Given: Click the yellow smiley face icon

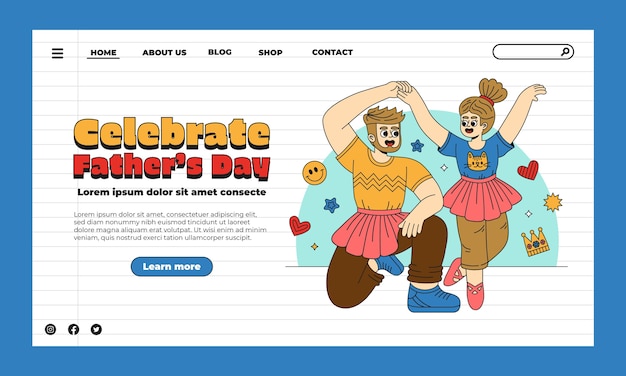Looking at the screenshot, I should 315,173.
